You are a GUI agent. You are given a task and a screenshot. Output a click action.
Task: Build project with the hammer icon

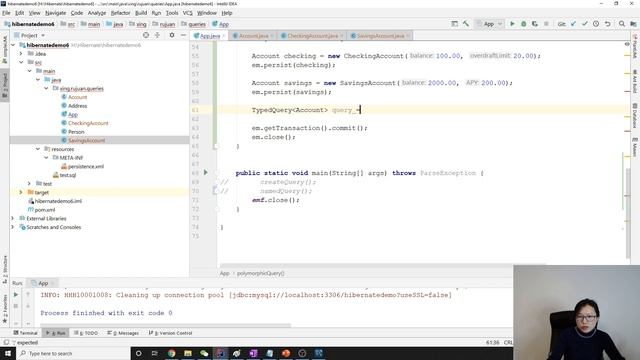[x=466, y=24]
